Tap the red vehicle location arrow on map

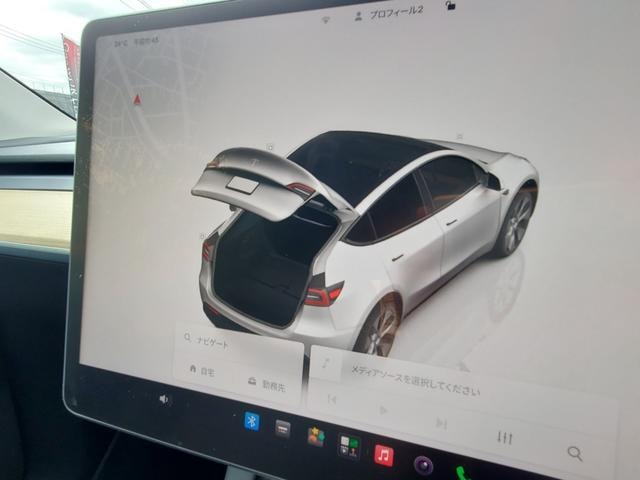(138, 99)
